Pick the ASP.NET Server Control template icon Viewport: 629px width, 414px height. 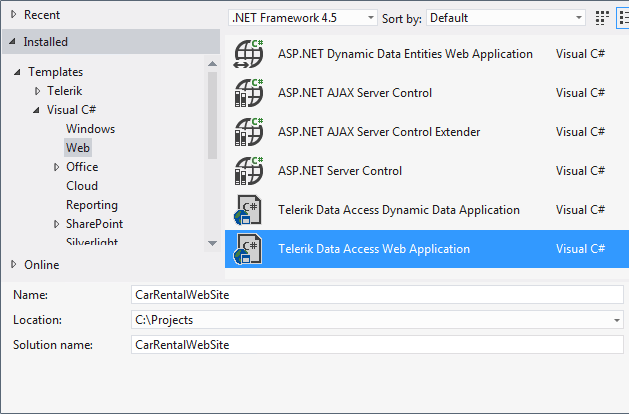point(249,170)
